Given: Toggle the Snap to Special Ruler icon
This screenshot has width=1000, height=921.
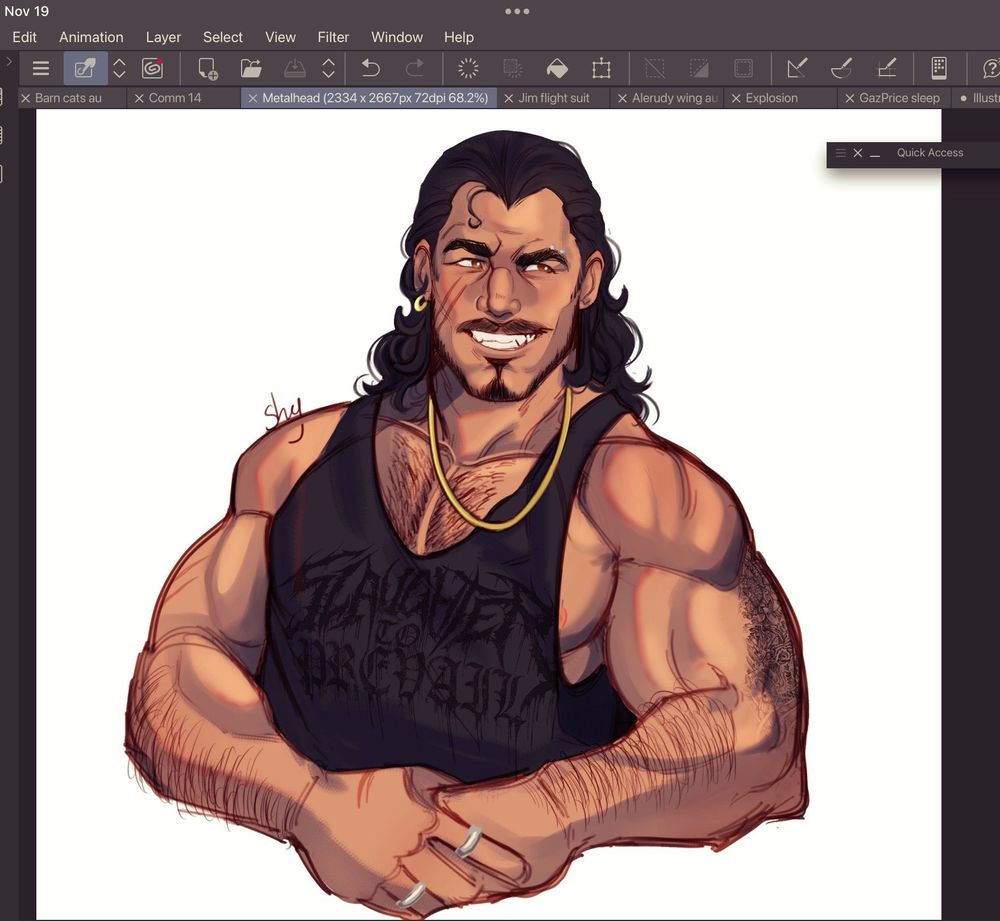Looking at the screenshot, I should (x=842, y=68).
